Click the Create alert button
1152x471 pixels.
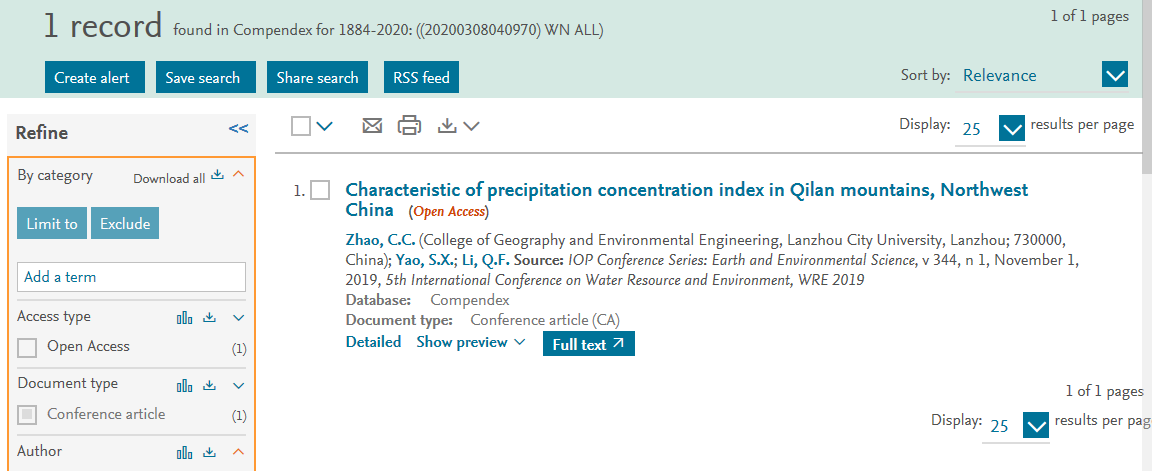[x=92, y=77]
